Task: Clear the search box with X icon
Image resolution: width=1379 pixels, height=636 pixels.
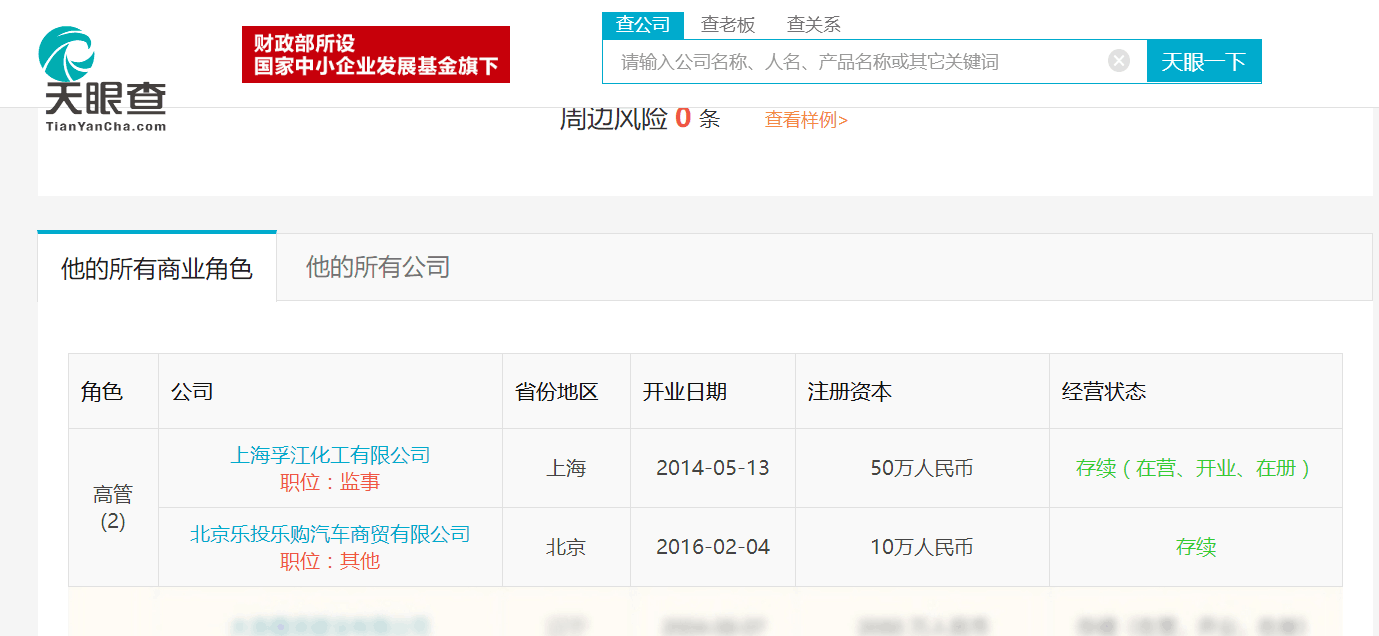Action: pos(1119,61)
